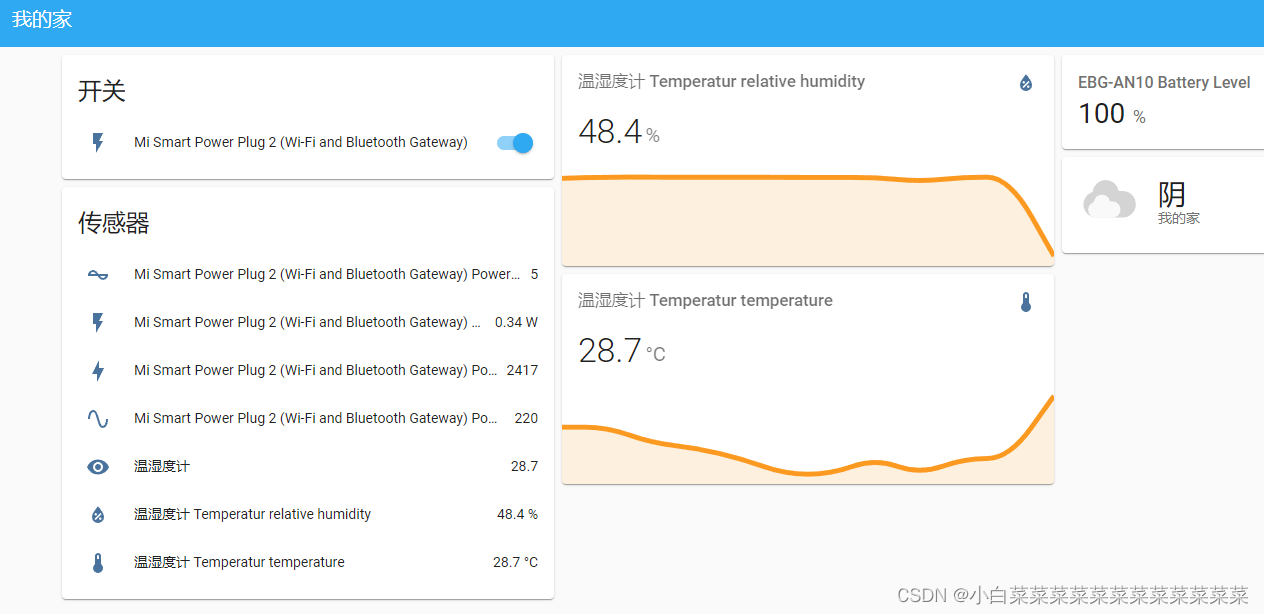Click the thermometer icon on temperature card
Image resolution: width=1264 pixels, height=614 pixels.
[1025, 302]
